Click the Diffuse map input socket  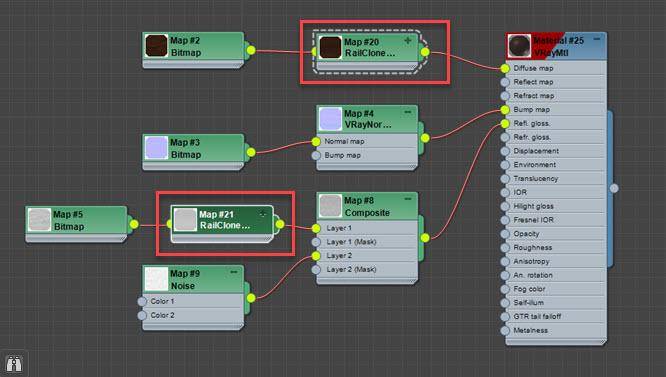pyautogui.click(x=505, y=68)
